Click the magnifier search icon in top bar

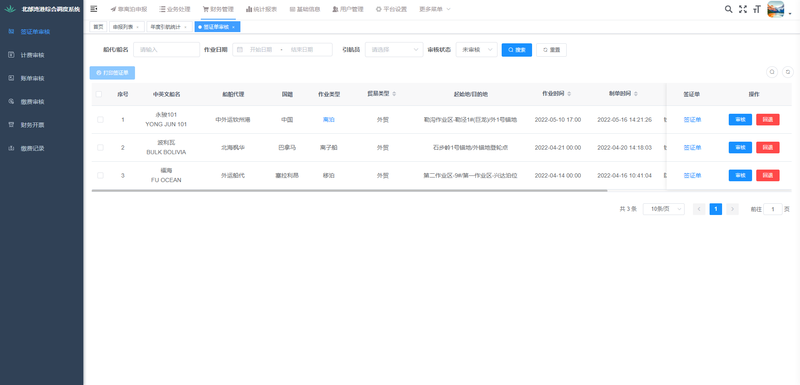729,9
